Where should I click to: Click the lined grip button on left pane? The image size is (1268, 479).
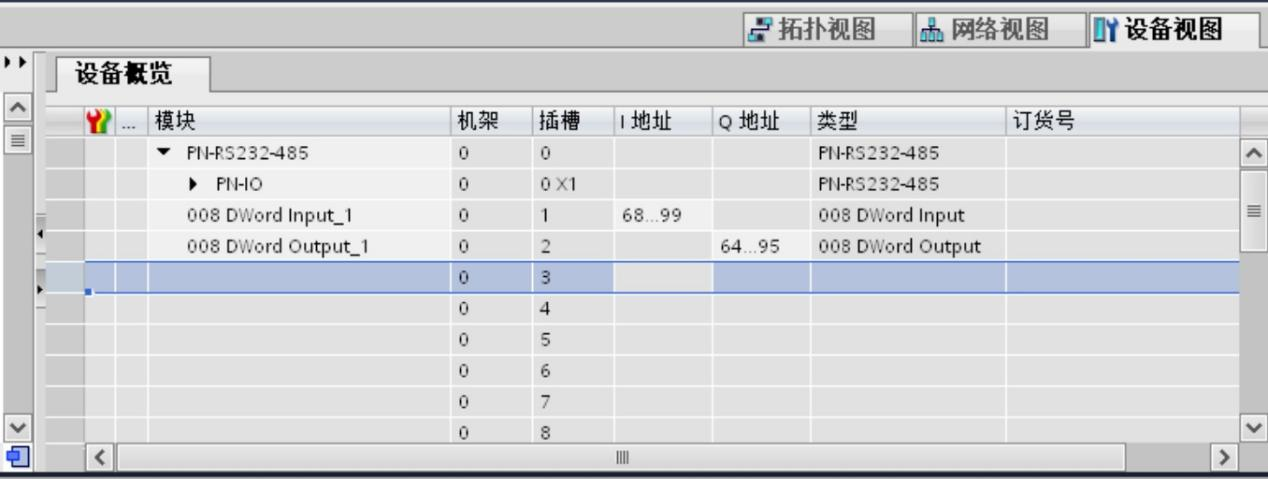pos(17,139)
